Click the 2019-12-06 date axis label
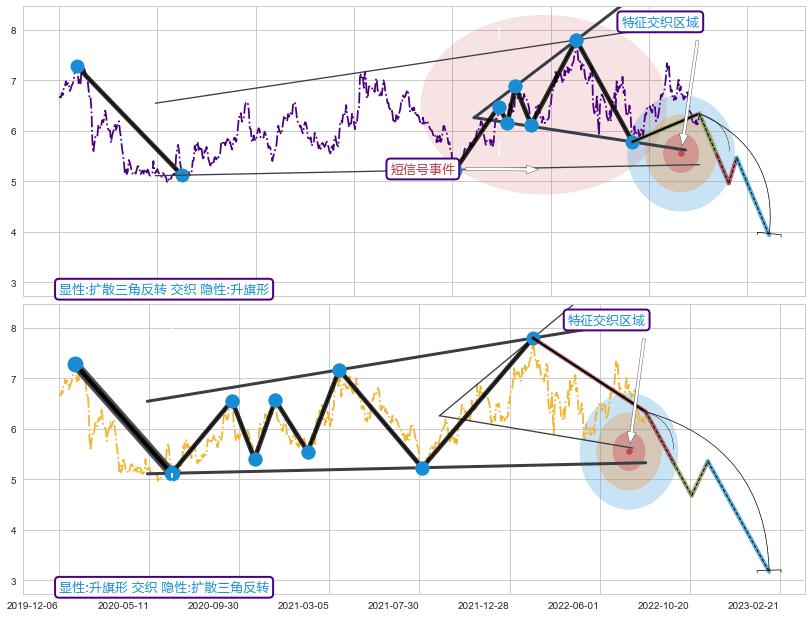This screenshot has width=811, height=617. pos(32,605)
